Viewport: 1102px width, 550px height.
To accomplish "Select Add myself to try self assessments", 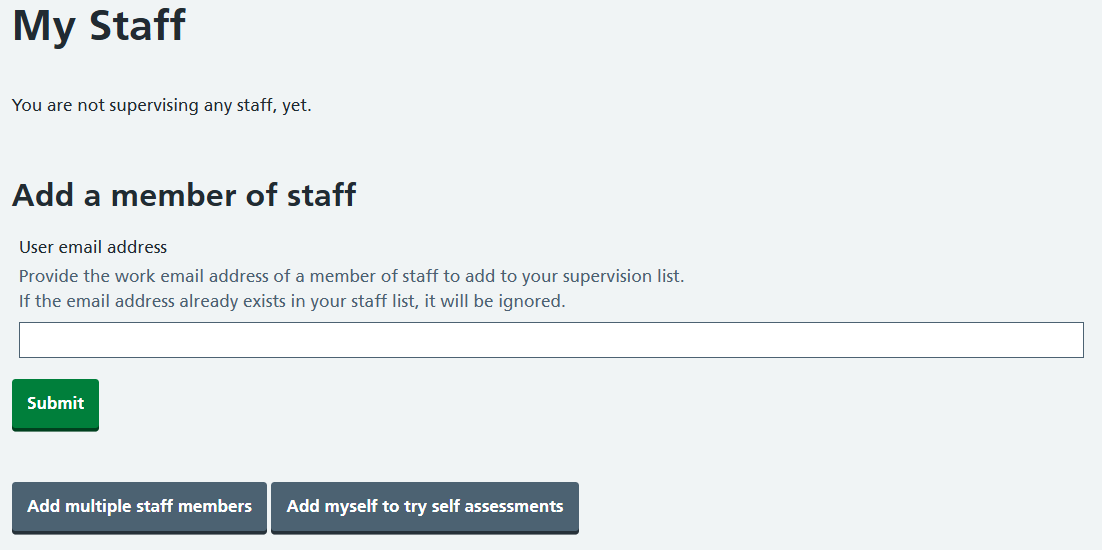I will (425, 507).
